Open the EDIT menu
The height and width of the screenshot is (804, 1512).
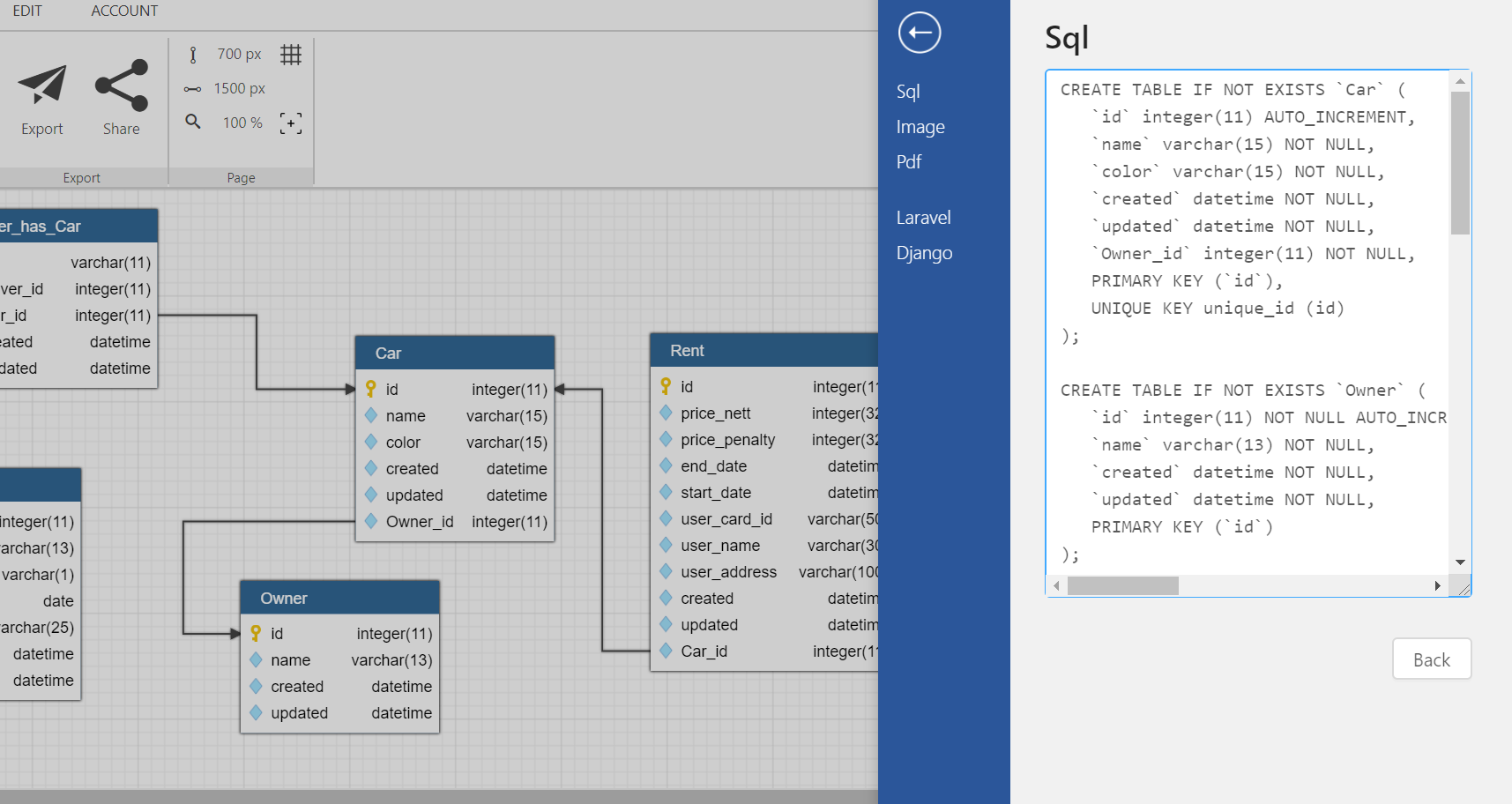pyautogui.click(x=27, y=11)
